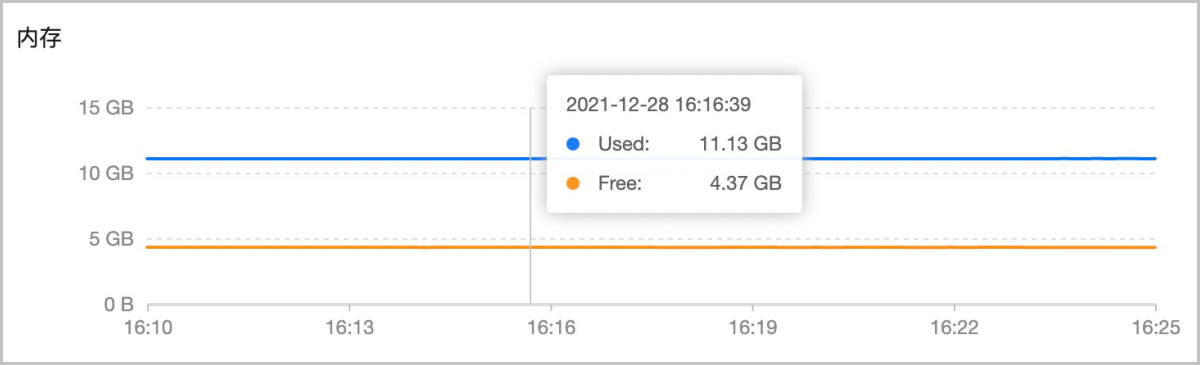Click the 16:13 time axis label
The width and height of the screenshot is (1200, 365).
pyautogui.click(x=348, y=327)
